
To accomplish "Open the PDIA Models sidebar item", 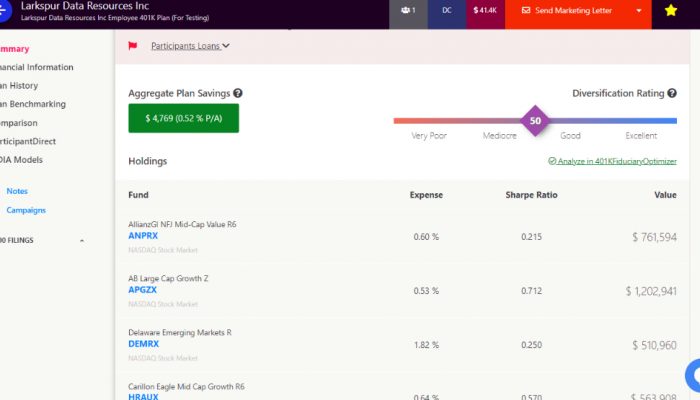I will click(22, 159).
